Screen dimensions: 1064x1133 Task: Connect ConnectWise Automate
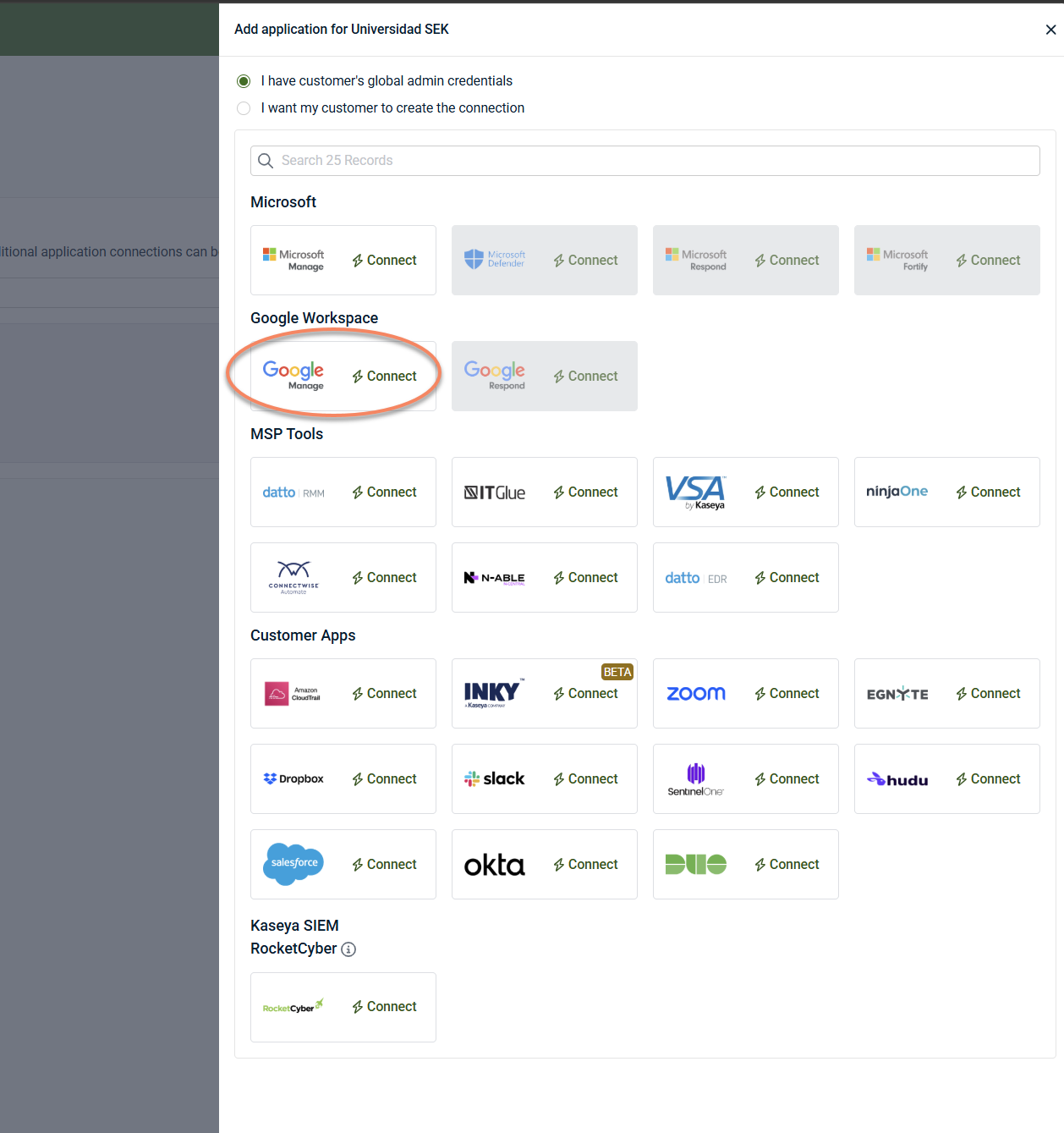click(x=385, y=577)
